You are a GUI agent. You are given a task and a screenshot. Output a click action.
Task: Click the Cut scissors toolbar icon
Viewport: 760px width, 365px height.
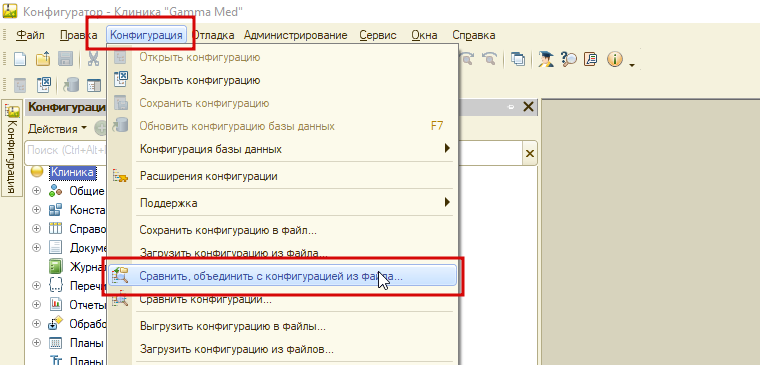click(93, 60)
